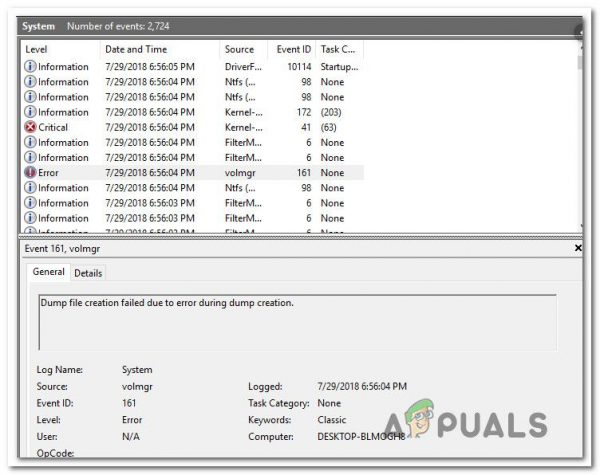Click the '7/29/2018 6:56:05 PM' date cell
This screenshot has height=475, width=600.
click(150, 67)
